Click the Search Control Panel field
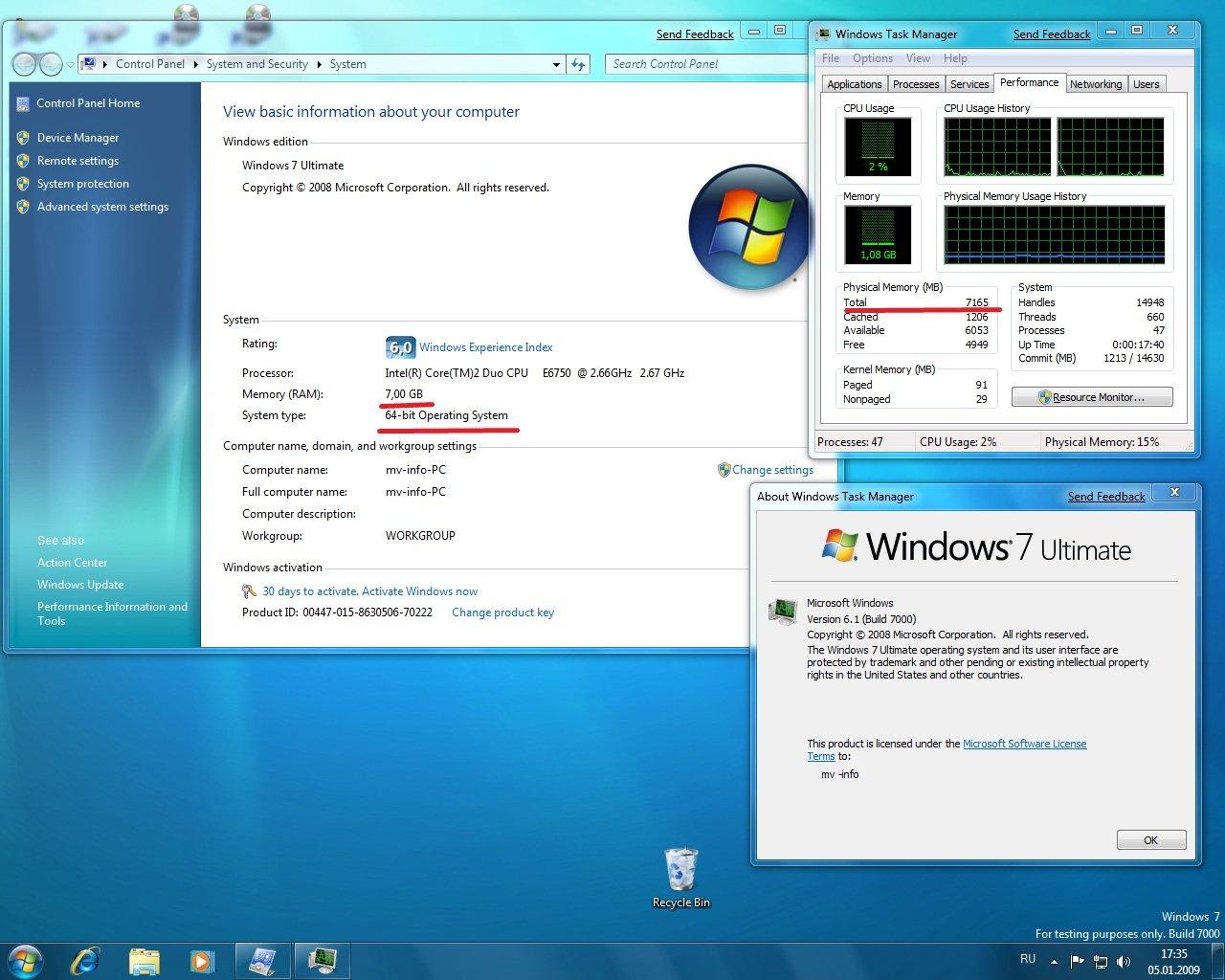 707,64
